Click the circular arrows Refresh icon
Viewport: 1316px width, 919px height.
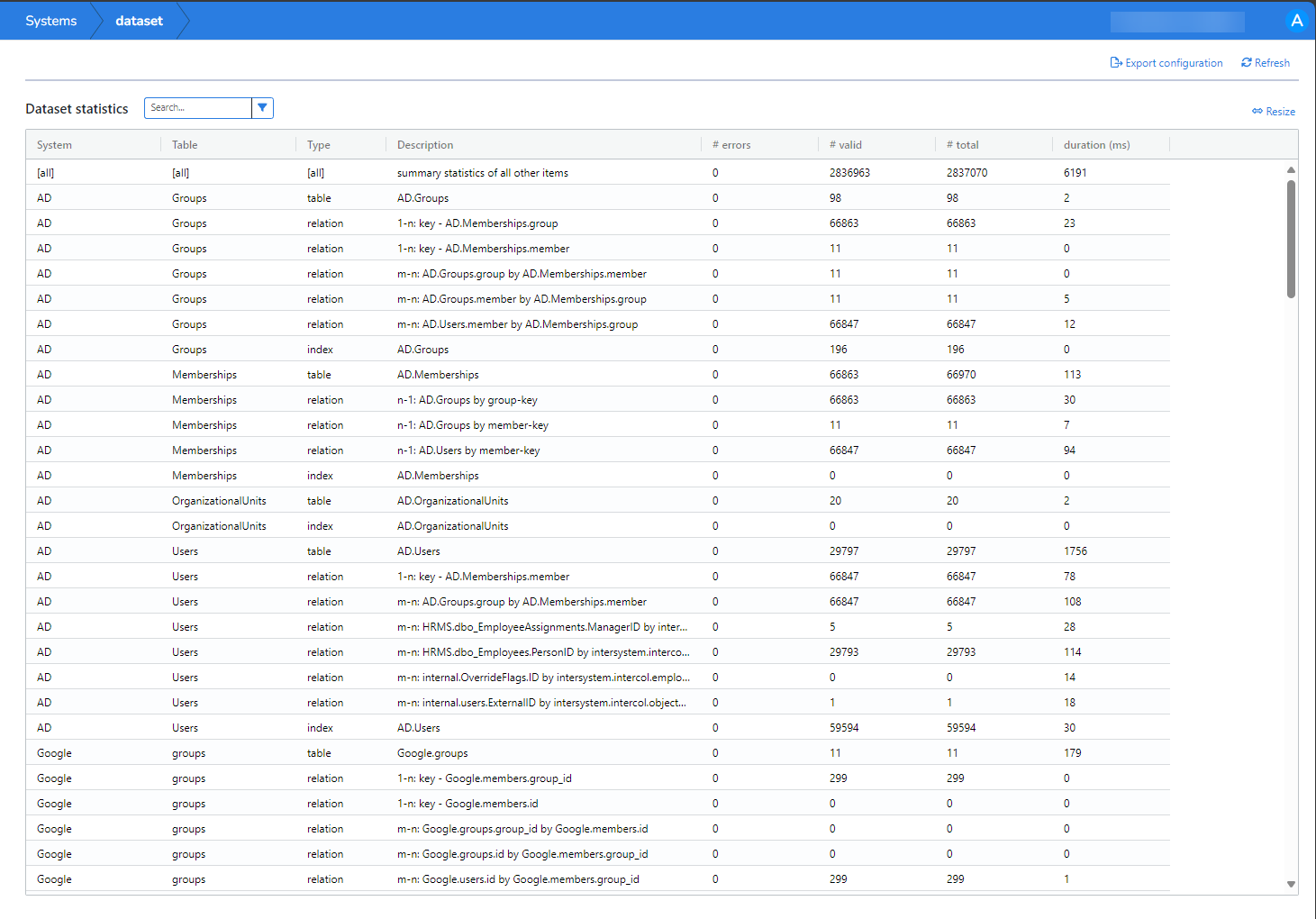[1247, 62]
